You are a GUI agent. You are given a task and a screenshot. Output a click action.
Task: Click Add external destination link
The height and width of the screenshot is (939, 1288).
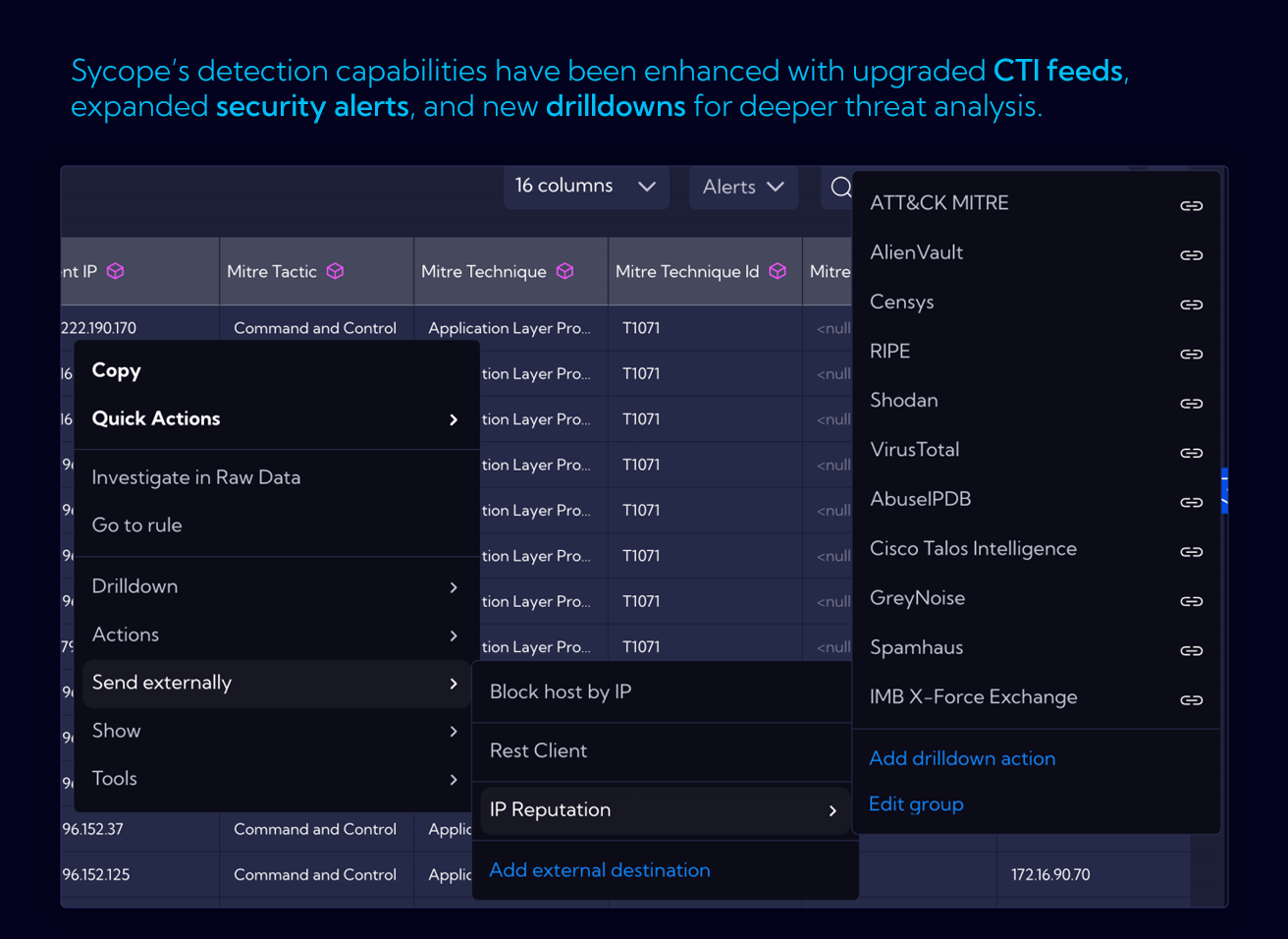click(x=599, y=870)
